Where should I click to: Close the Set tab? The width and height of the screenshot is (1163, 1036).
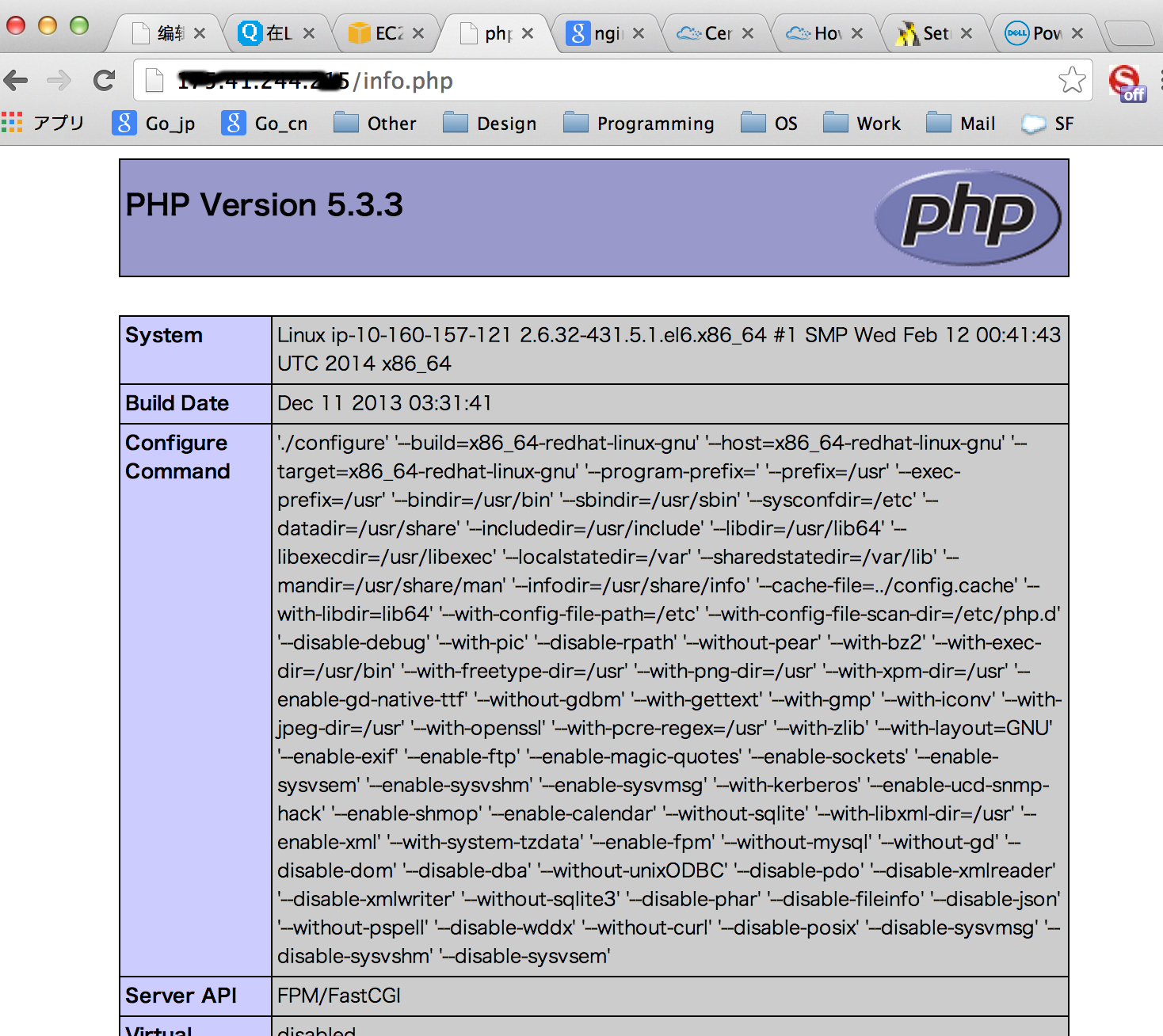click(967, 33)
